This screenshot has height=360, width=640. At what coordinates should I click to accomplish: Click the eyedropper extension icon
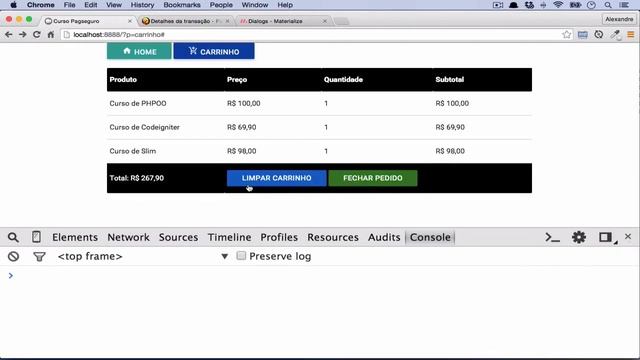pyautogui.click(x=616, y=35)
